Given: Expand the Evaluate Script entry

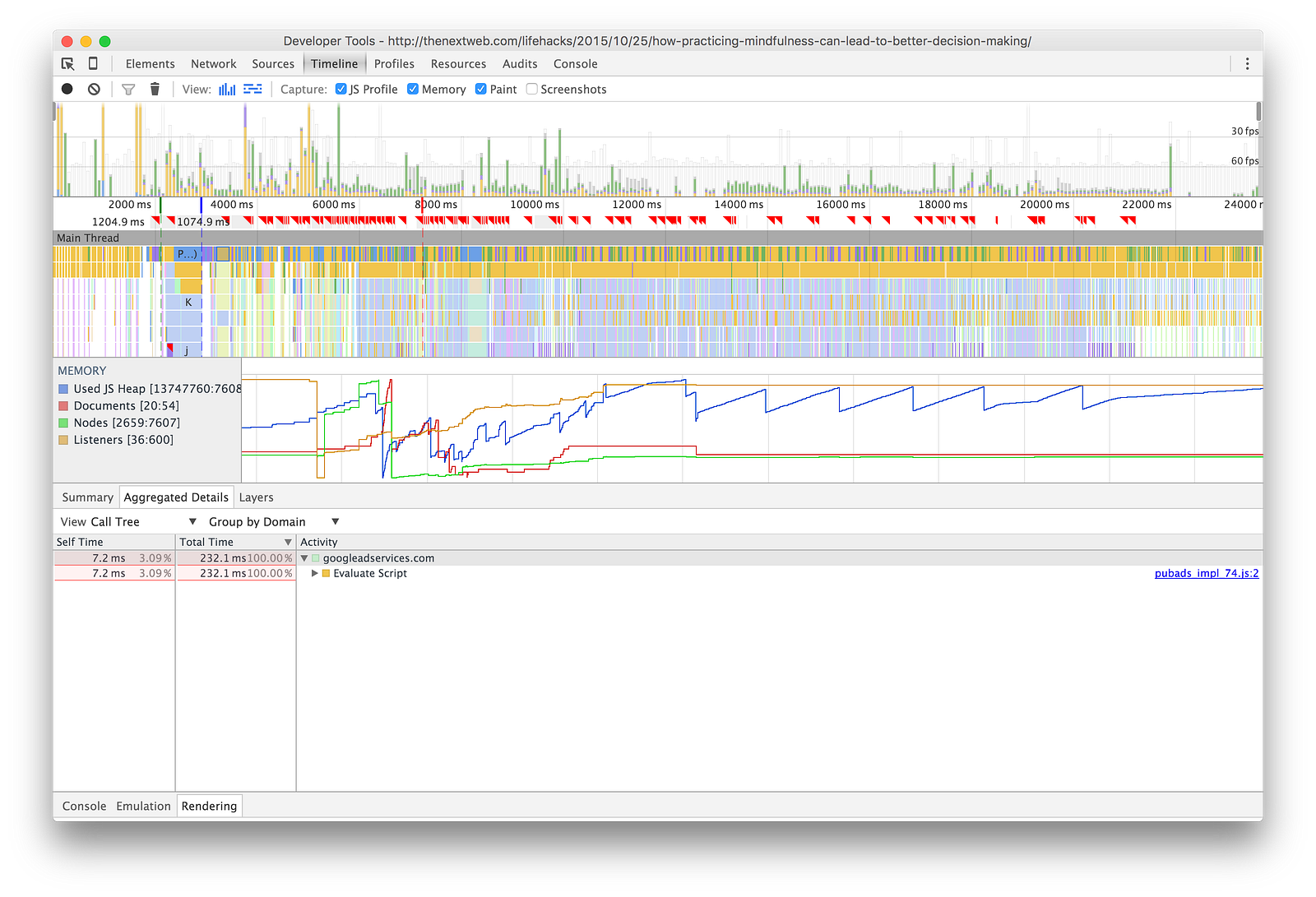Looking at the screenshot, I should 315,574.
